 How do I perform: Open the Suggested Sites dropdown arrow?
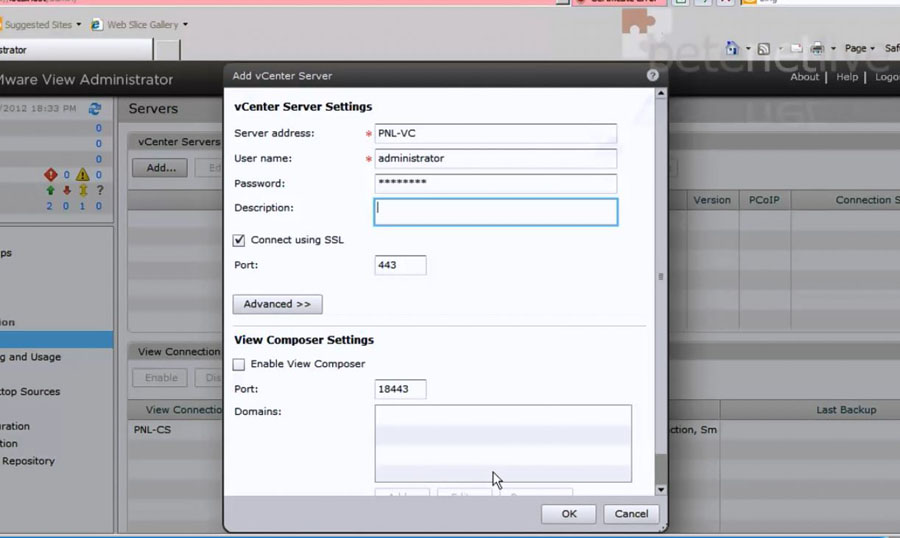[79, 25]
